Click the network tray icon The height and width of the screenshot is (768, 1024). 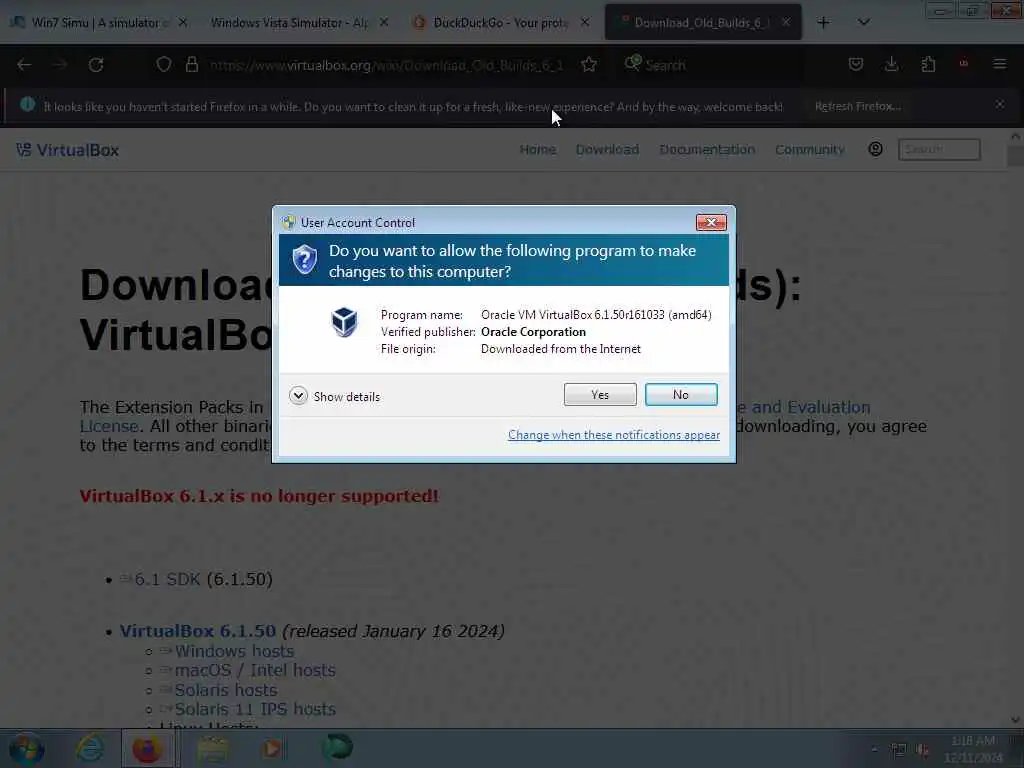coord(899,750)
